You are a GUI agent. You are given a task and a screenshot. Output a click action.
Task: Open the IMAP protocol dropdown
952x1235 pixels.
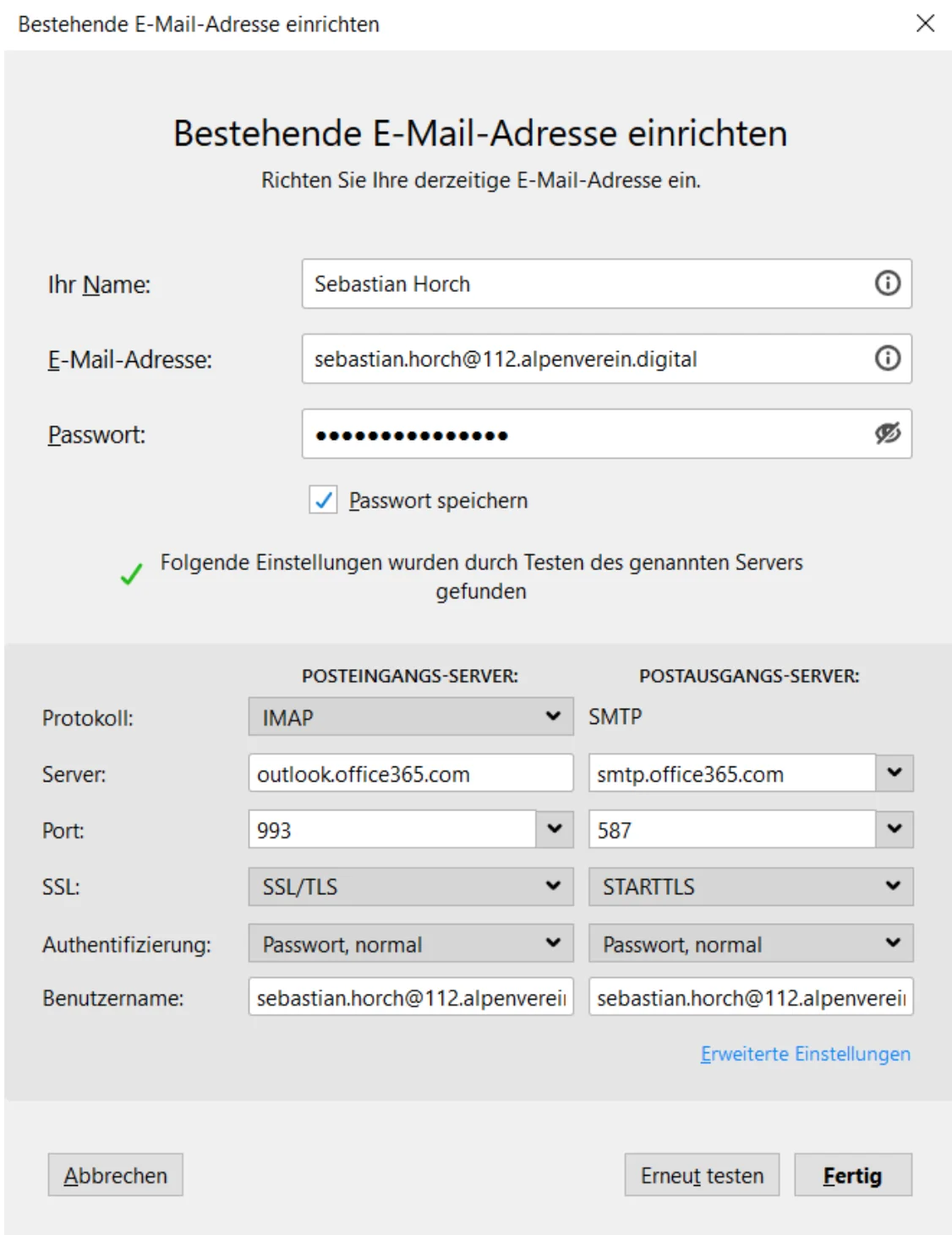pos(411,716)
